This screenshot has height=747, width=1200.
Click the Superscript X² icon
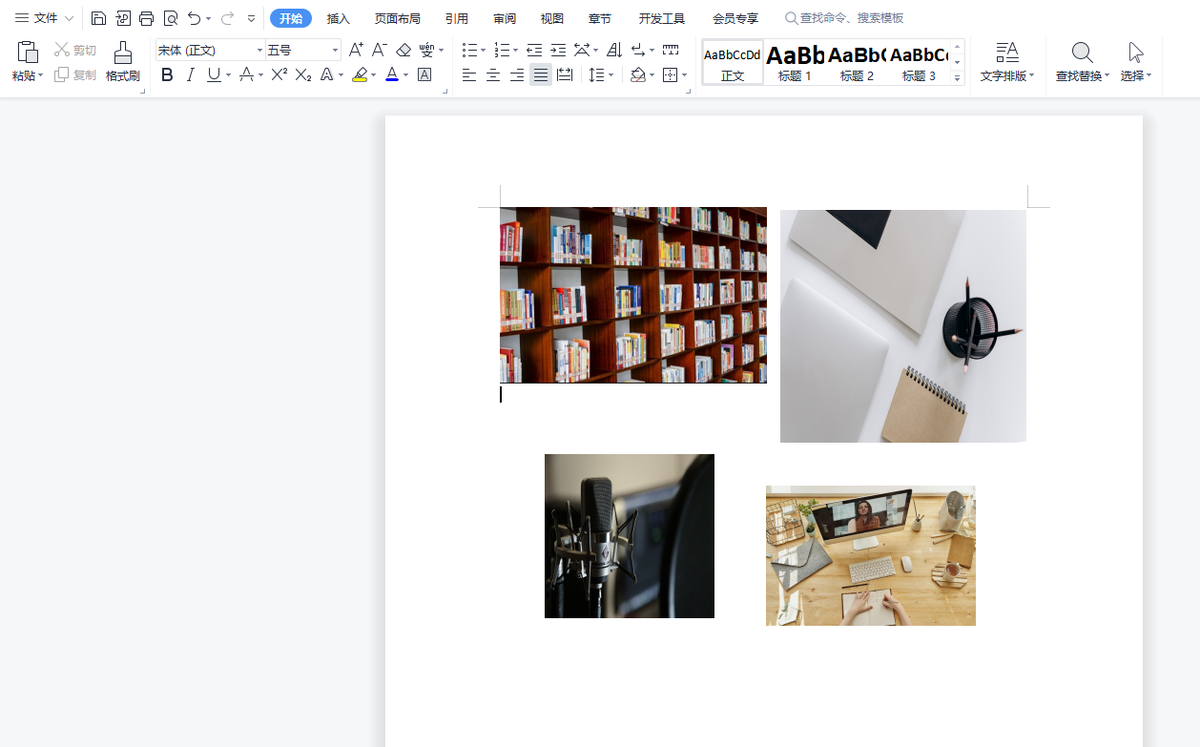(x=279, y=75)
